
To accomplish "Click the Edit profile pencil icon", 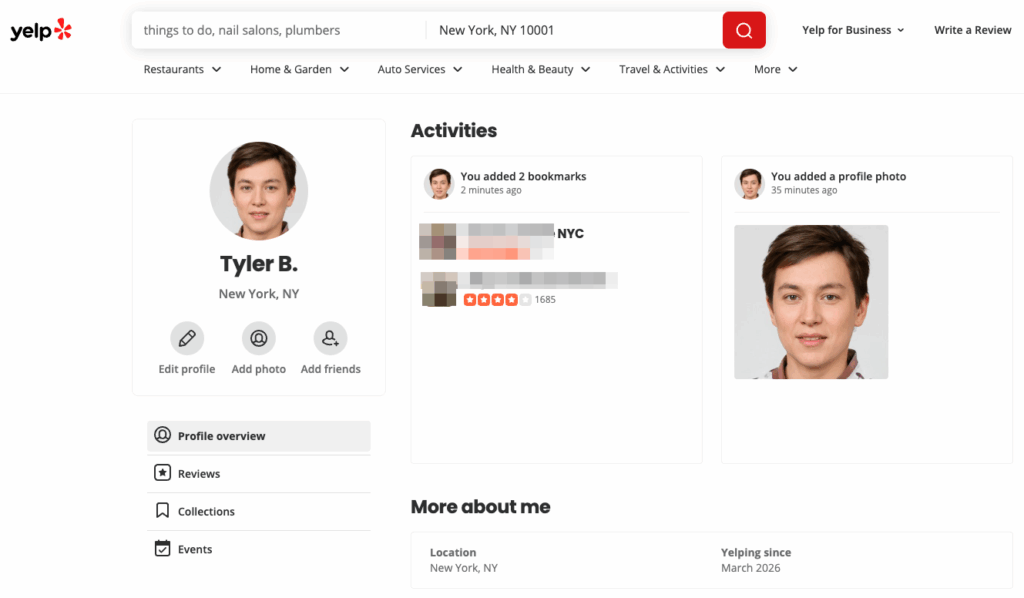I will tap(186, 339).
